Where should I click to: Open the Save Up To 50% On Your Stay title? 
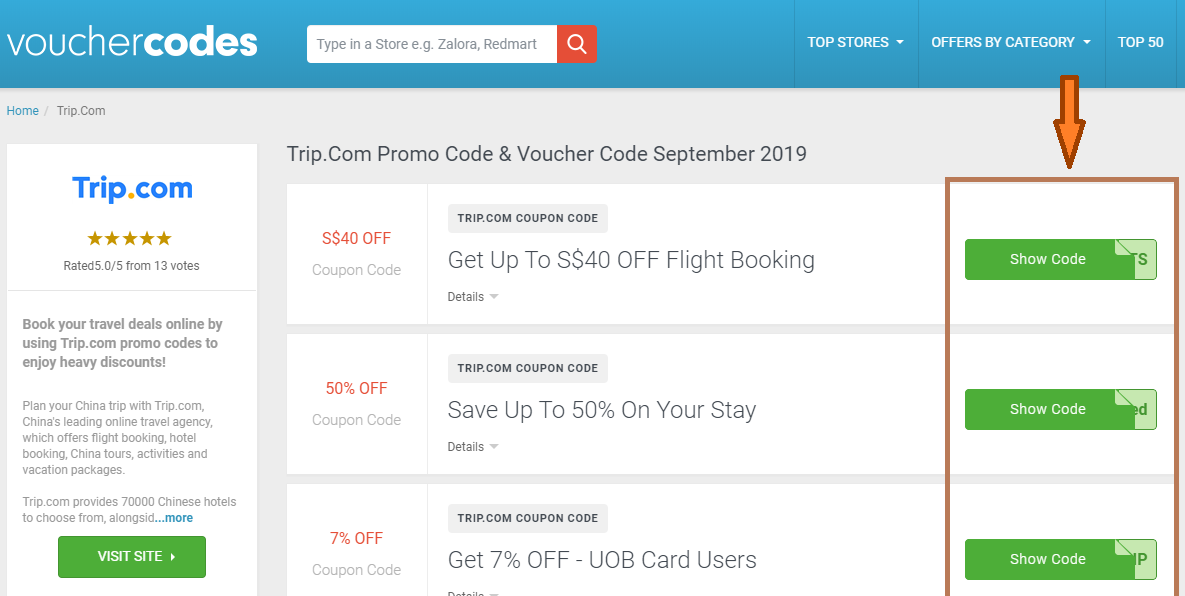[x=602, y=410]
